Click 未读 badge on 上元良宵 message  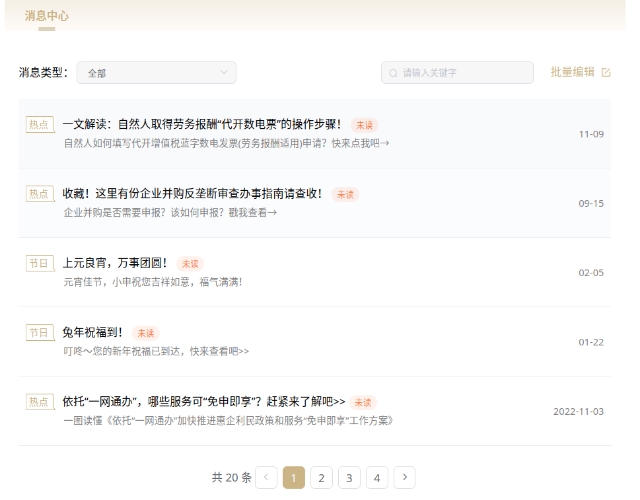[x=190, y=264]
